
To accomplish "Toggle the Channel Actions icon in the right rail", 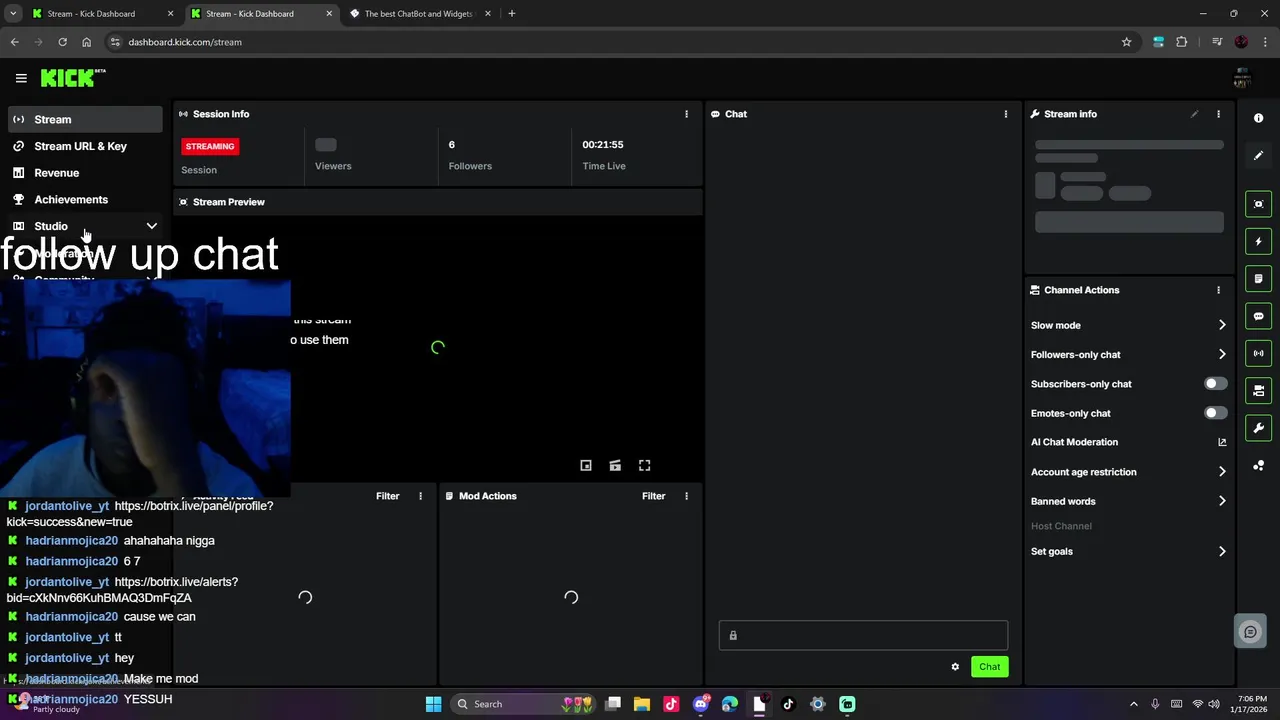I will [1259, 390].
